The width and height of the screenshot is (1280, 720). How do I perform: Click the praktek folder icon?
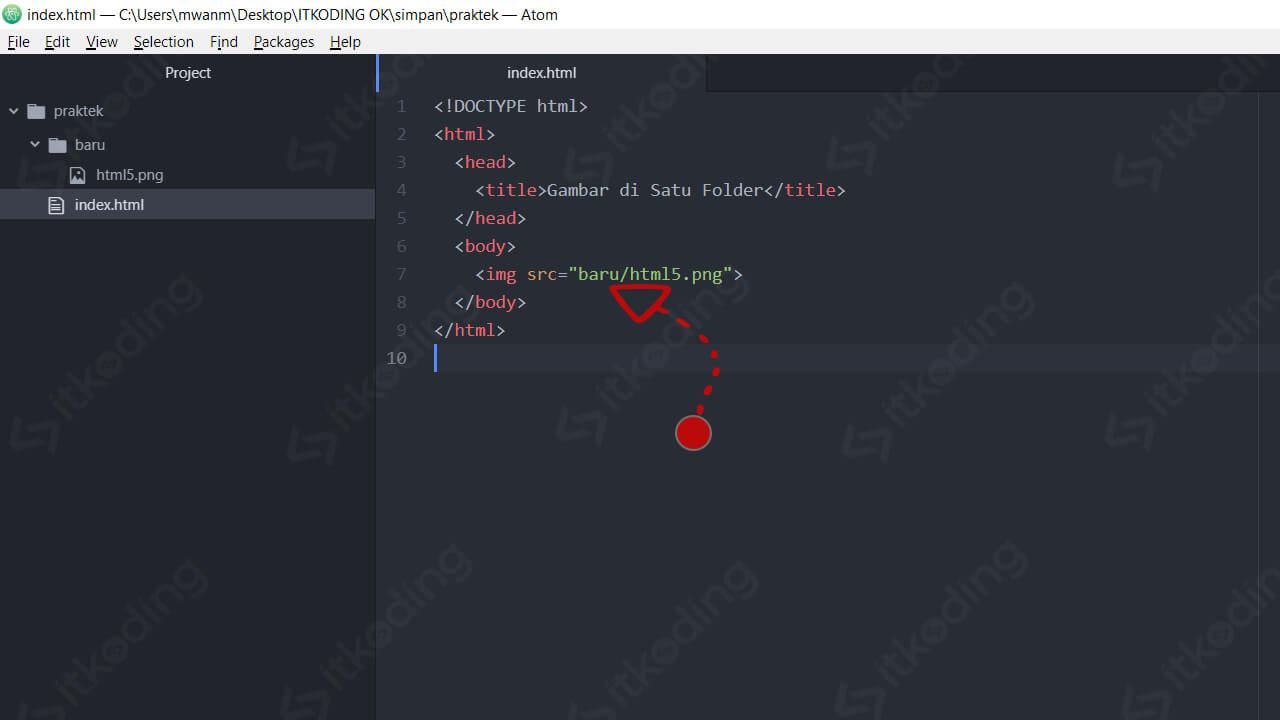[x=37, y=111]
